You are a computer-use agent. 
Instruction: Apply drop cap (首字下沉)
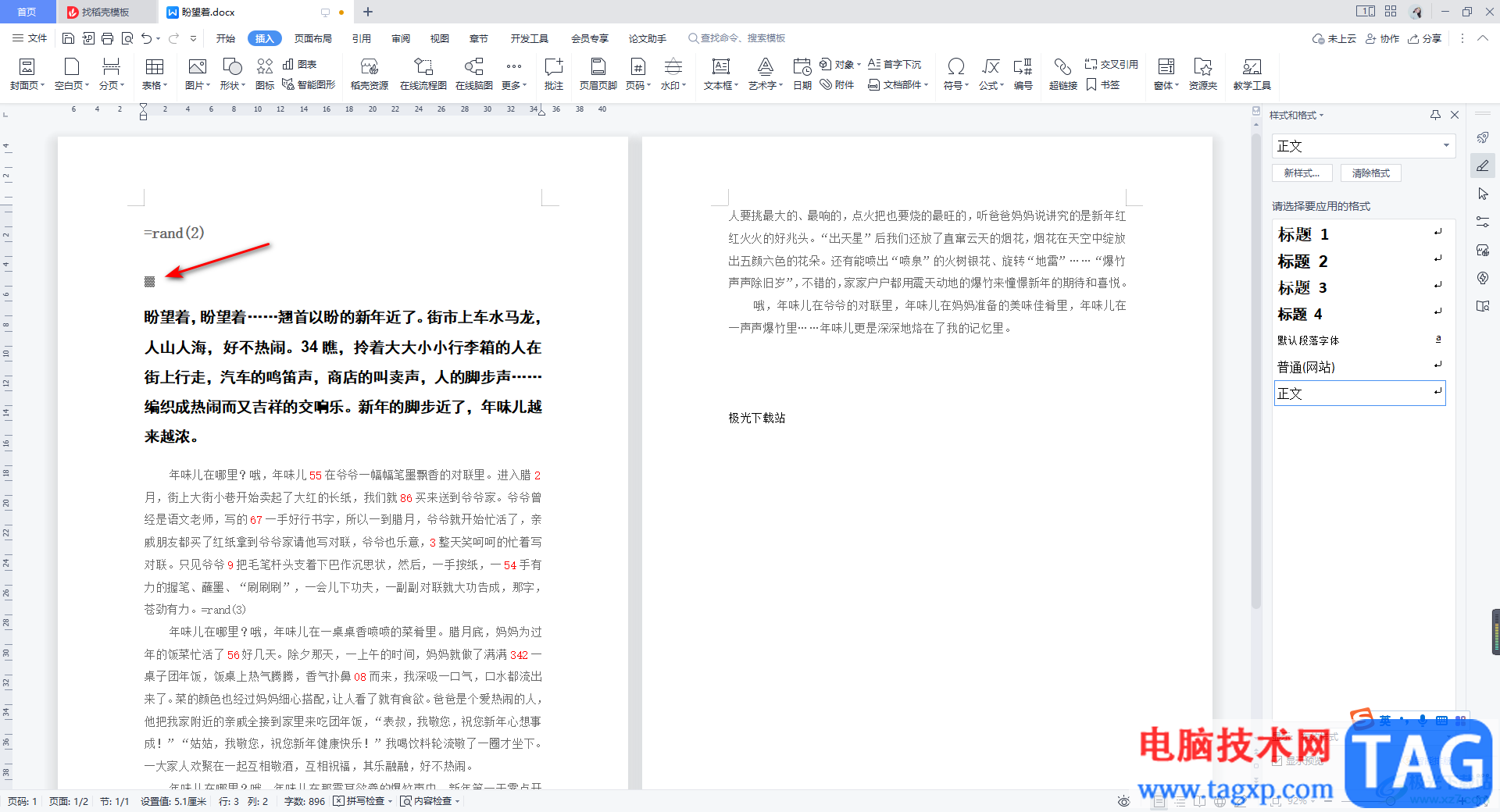pyautogui.click(x=895, y=64)
